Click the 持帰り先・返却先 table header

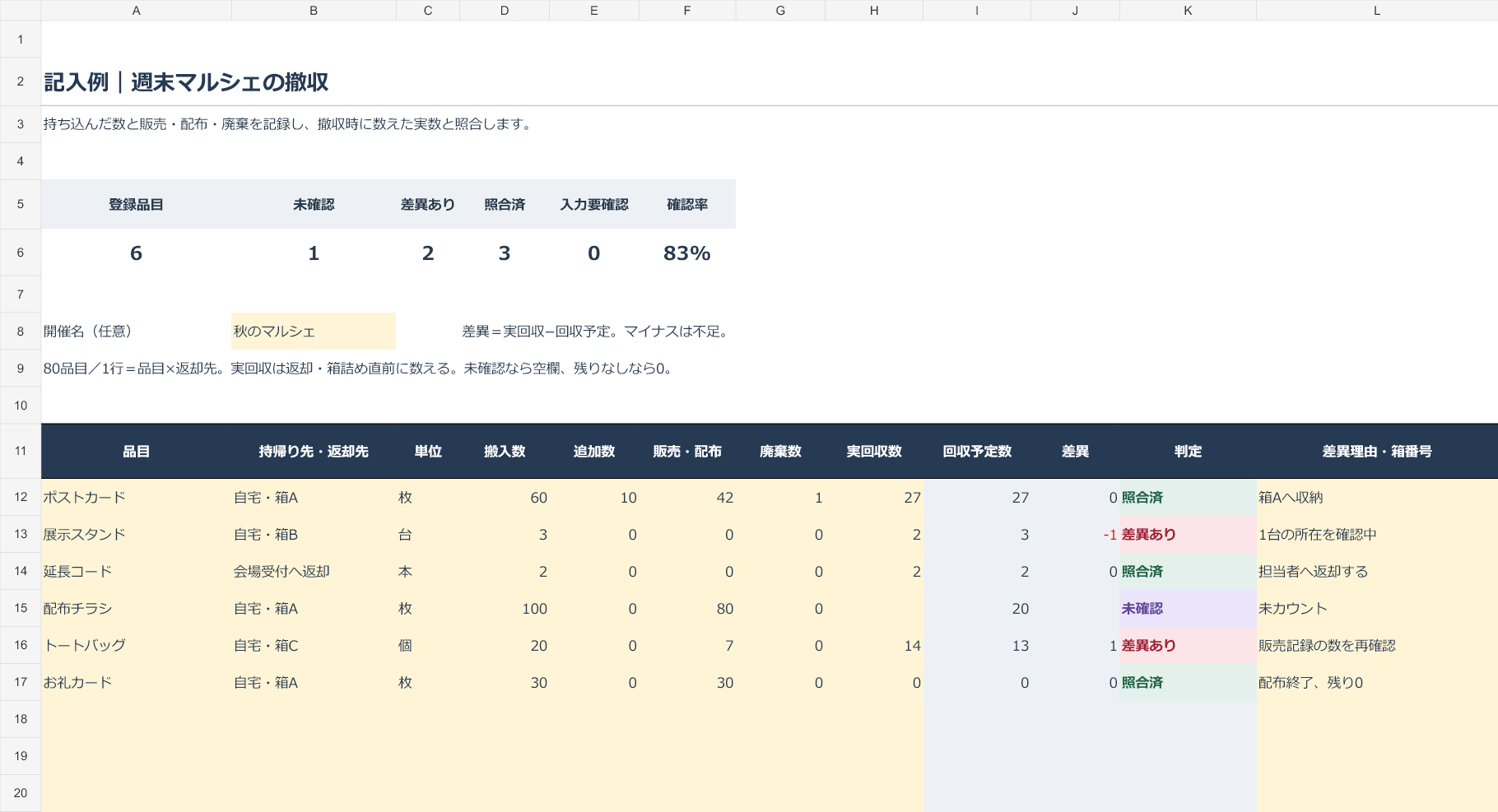(314, 452)
